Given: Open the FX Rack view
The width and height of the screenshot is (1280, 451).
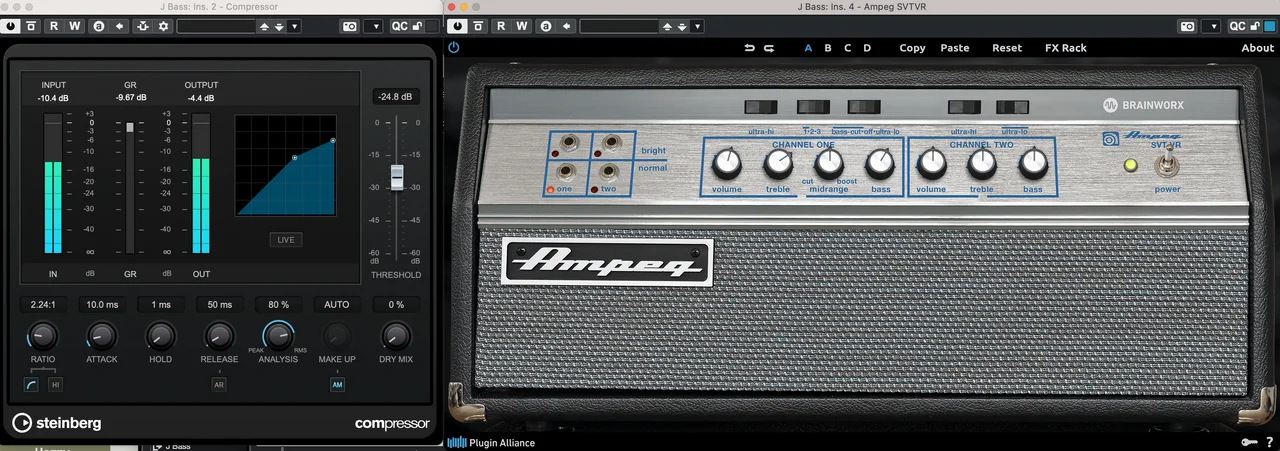Looking at the screenshot, I should coord(1065,48).
